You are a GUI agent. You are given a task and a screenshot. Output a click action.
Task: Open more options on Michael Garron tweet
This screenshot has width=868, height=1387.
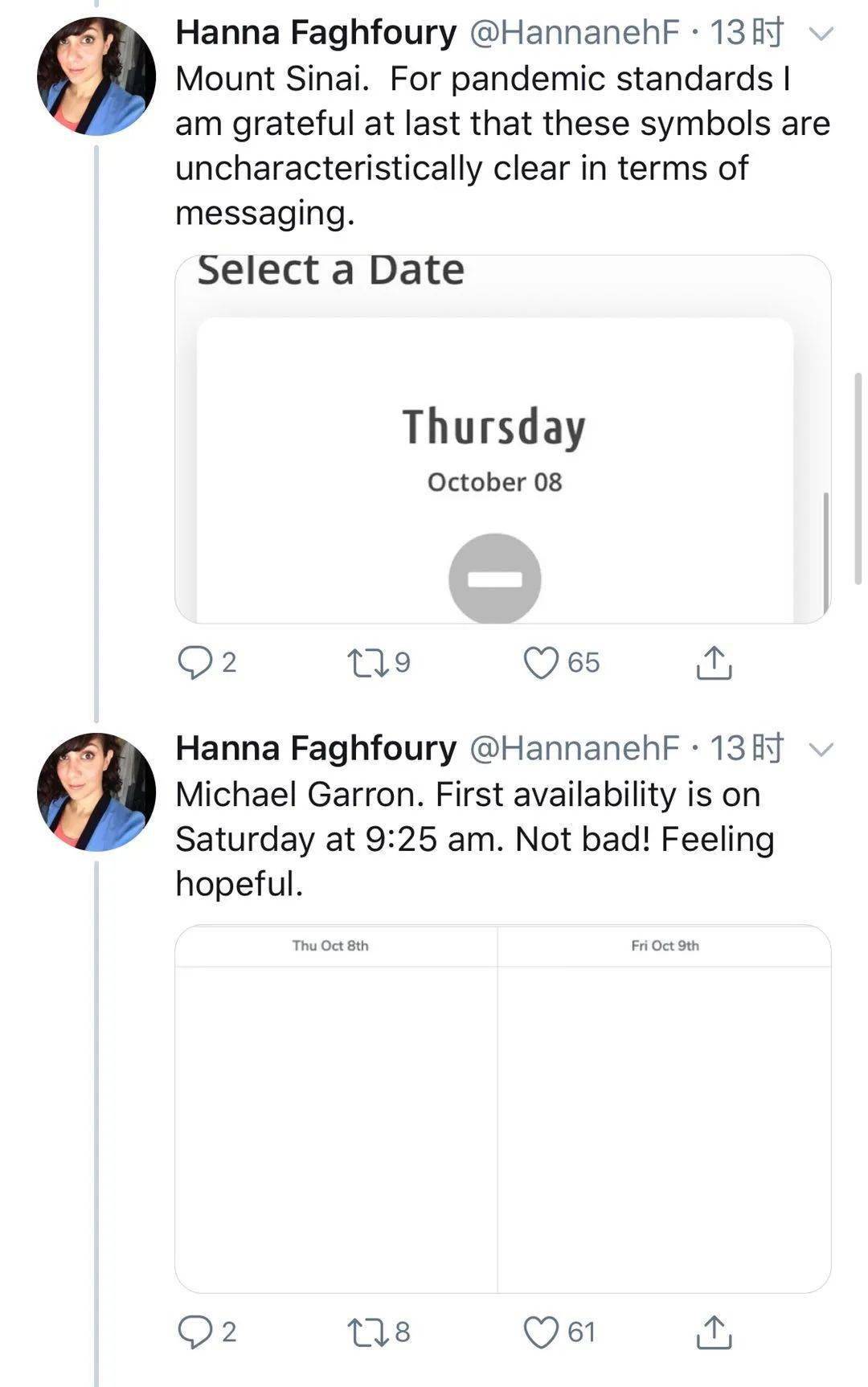pos(821,750)
